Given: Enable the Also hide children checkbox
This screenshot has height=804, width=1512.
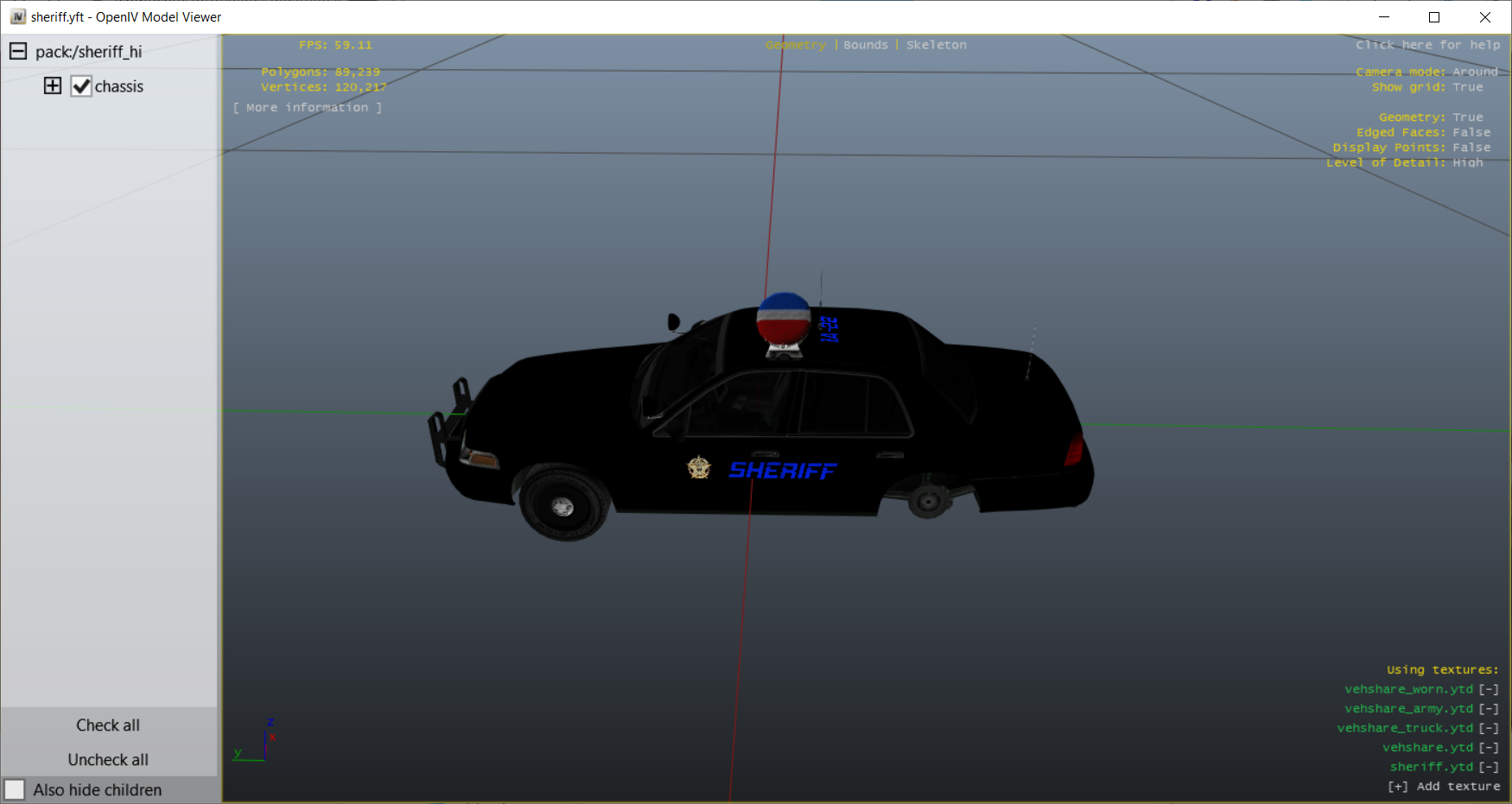Looking at the screenshot, I should (x=15, y=790).
